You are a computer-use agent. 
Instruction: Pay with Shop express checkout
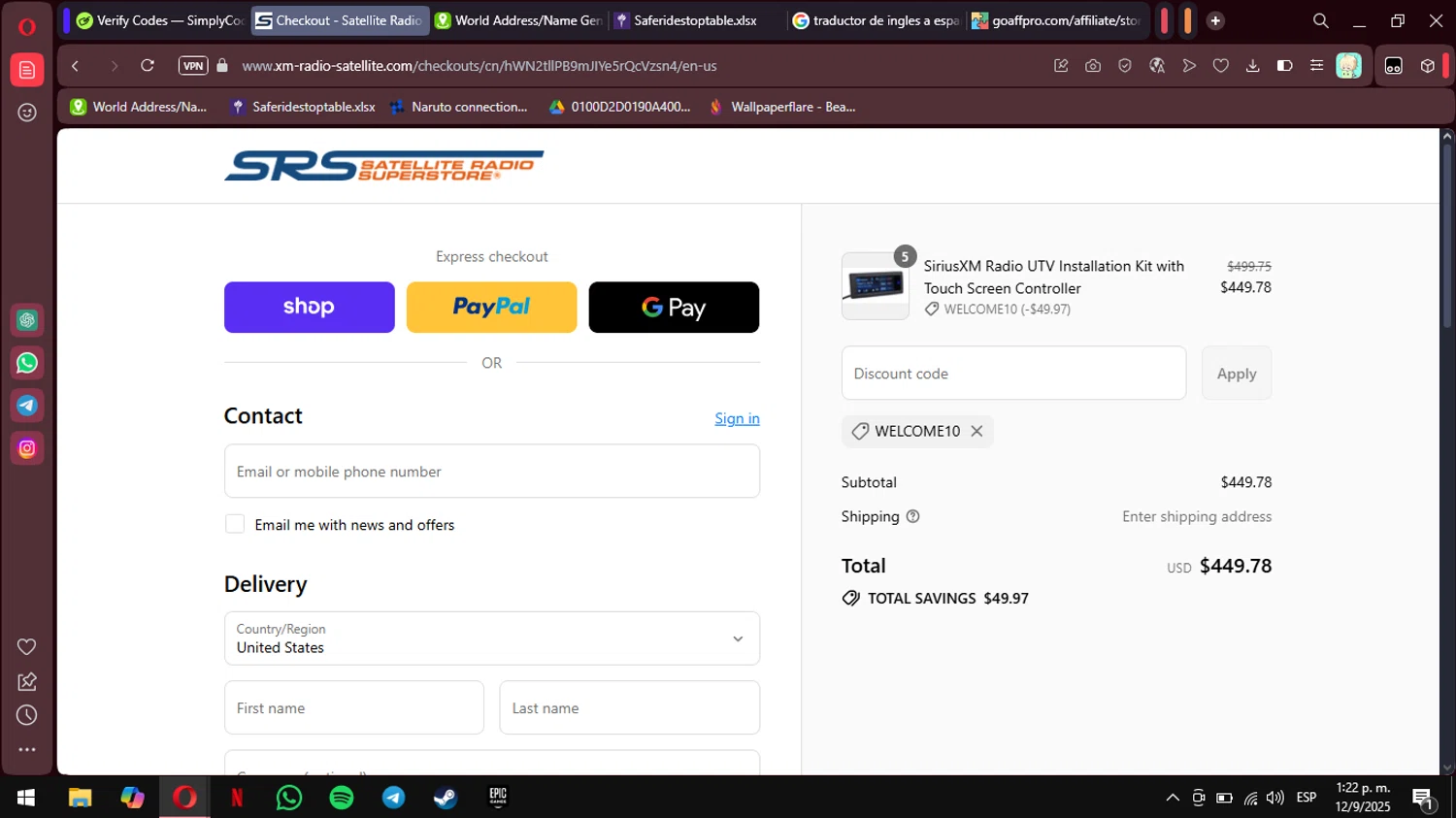(x=310, y=308)
